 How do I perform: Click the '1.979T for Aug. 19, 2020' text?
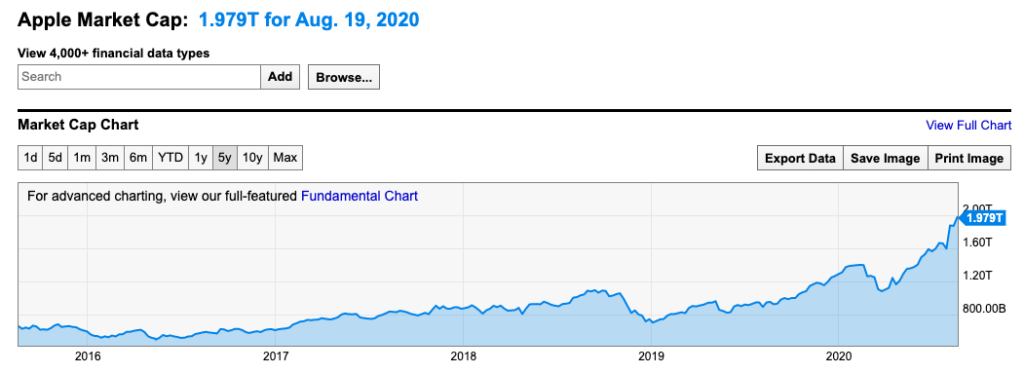309,20
